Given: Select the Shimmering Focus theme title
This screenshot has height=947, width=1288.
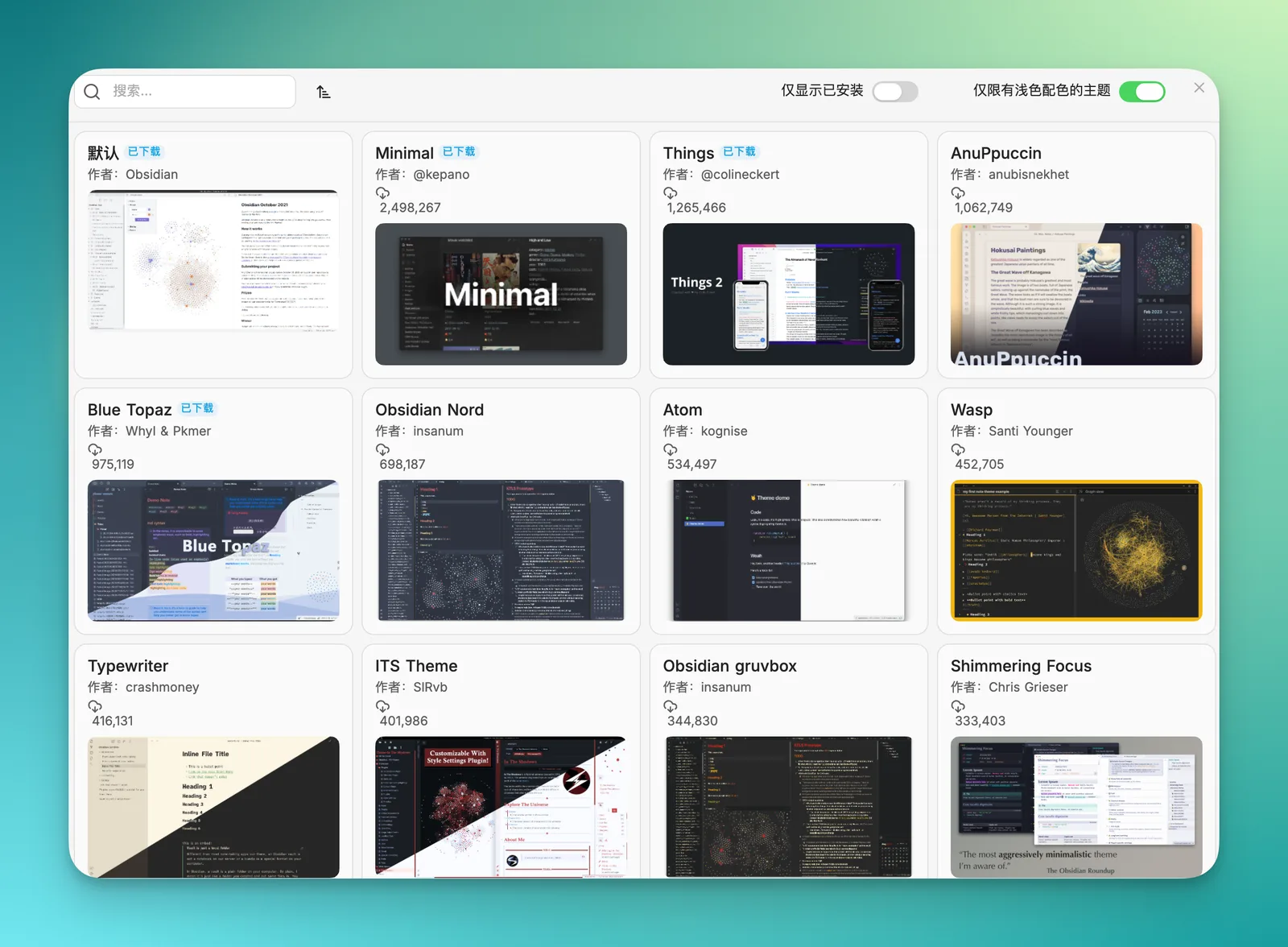Looking at the screenshot, I should tap(1021, 666).
